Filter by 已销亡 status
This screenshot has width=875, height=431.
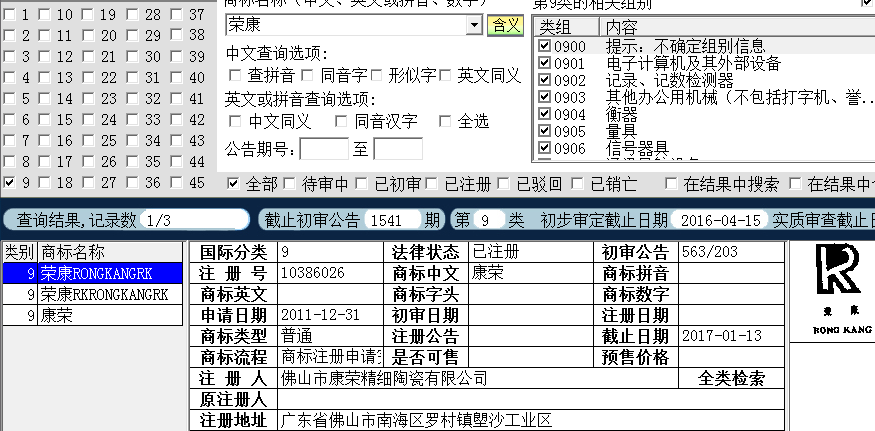click(578, 183)
